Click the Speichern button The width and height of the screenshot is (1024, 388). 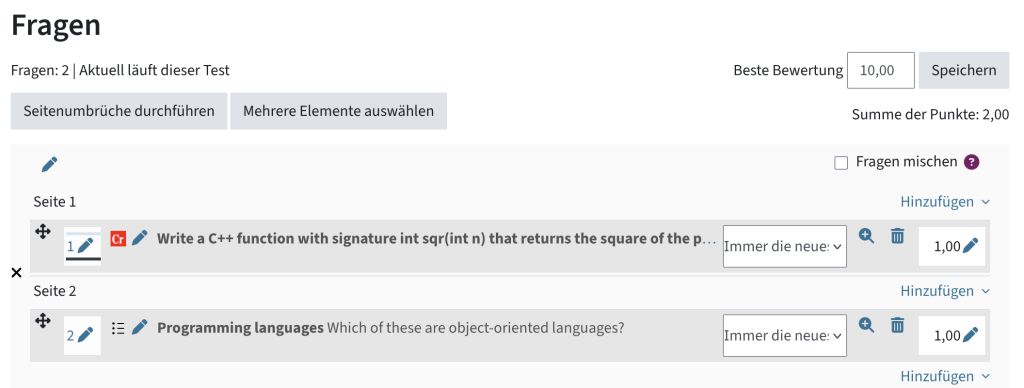964,71
